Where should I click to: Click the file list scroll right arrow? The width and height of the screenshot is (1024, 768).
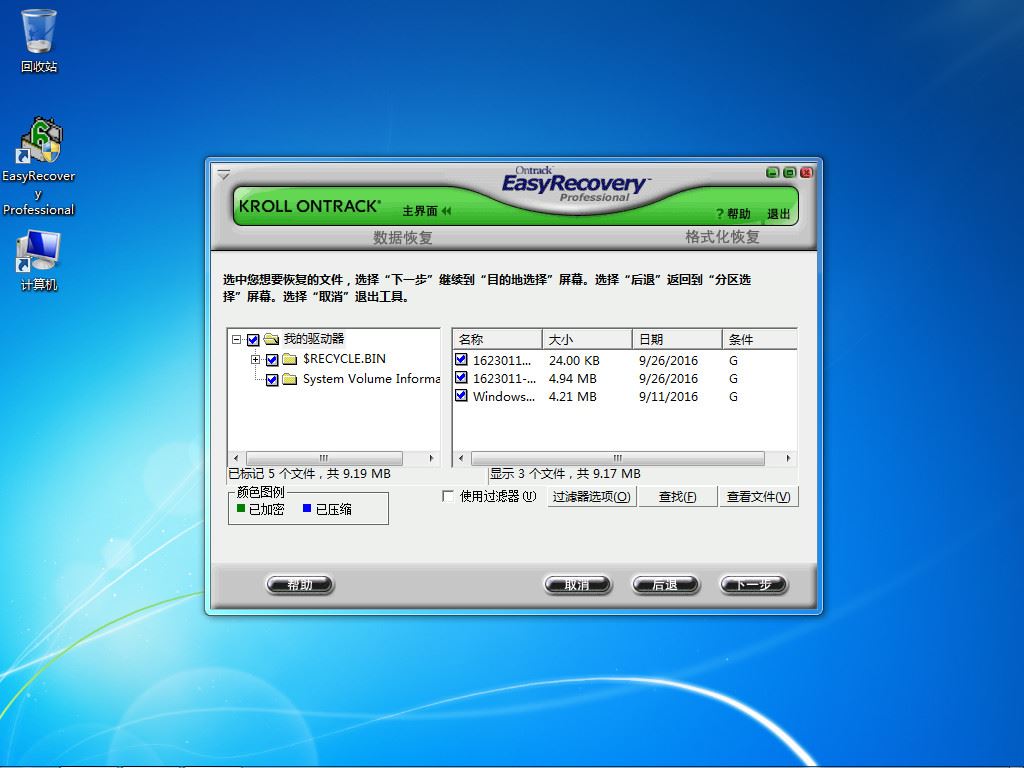[788, 458]
